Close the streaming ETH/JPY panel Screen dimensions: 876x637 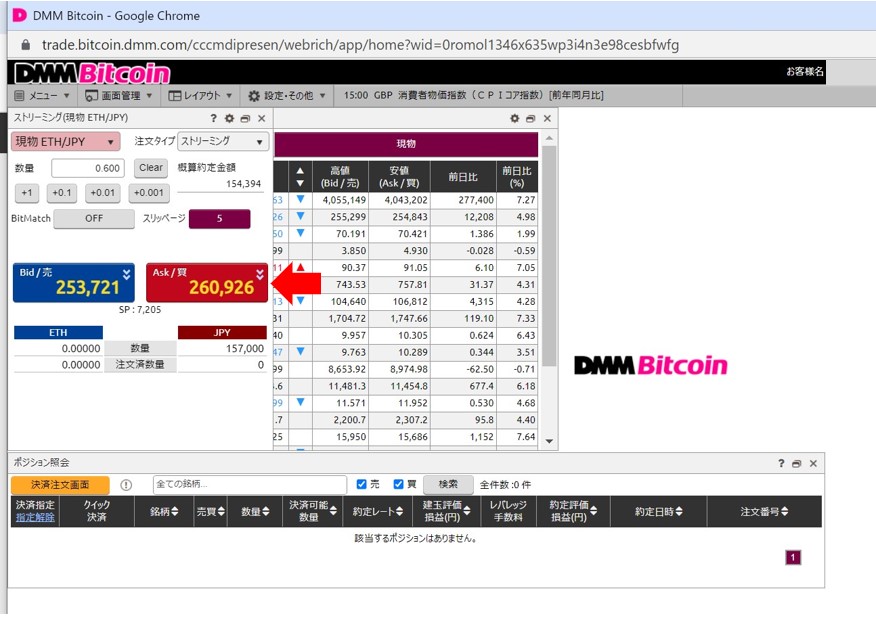tap(261, 118)
